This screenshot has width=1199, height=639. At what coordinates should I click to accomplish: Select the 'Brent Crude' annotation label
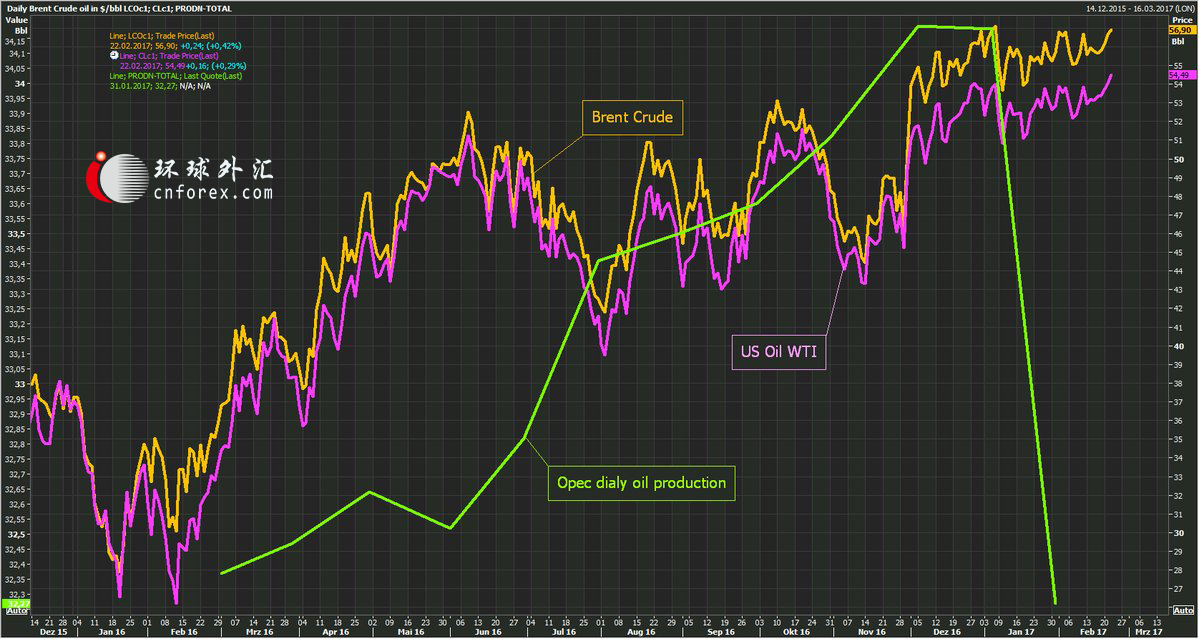(x=632, y=118)
